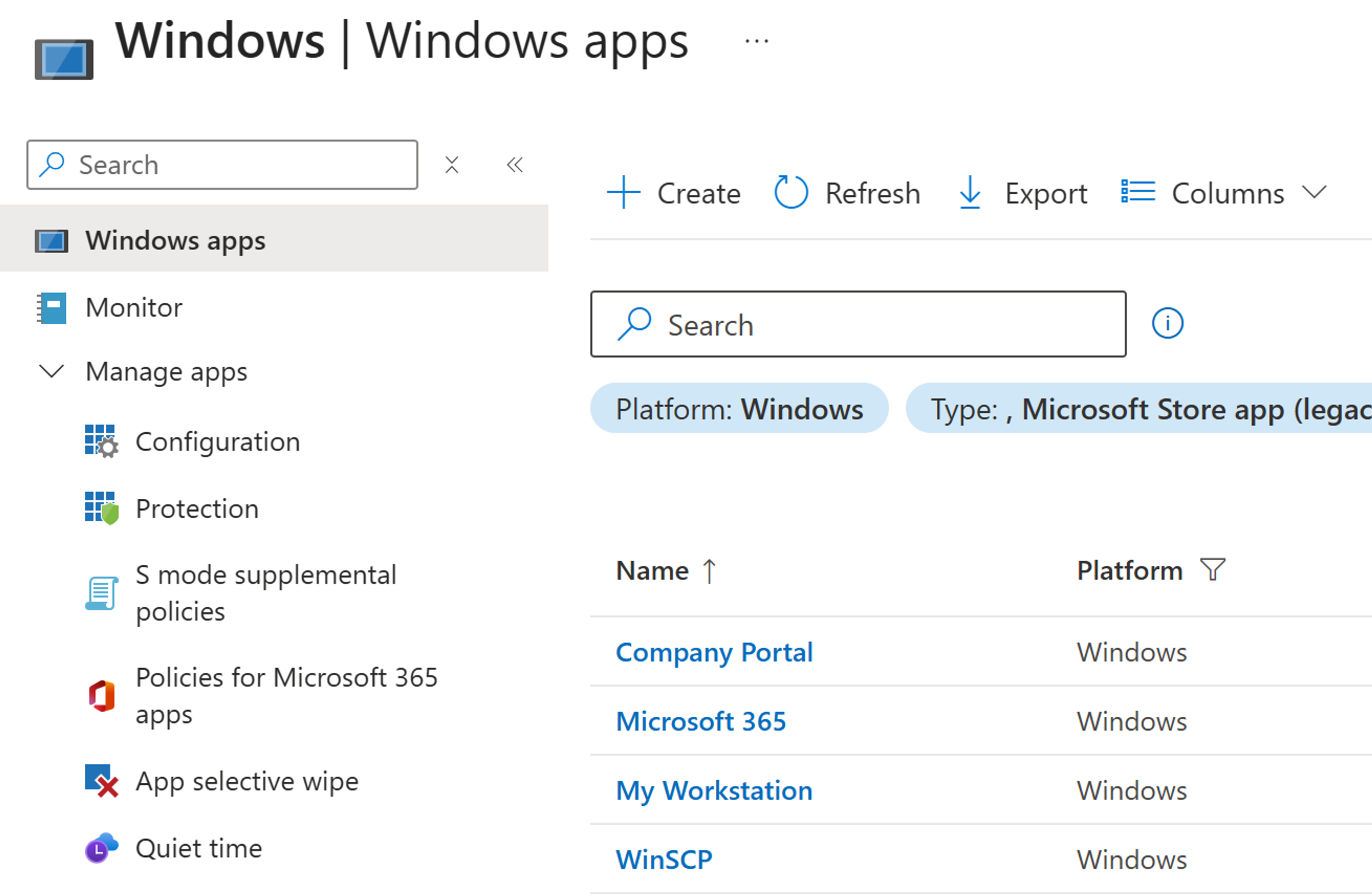Screen dimensions: 1372x896
Task: Click the Protection shield icon
Action: click(x=101, y=508)
